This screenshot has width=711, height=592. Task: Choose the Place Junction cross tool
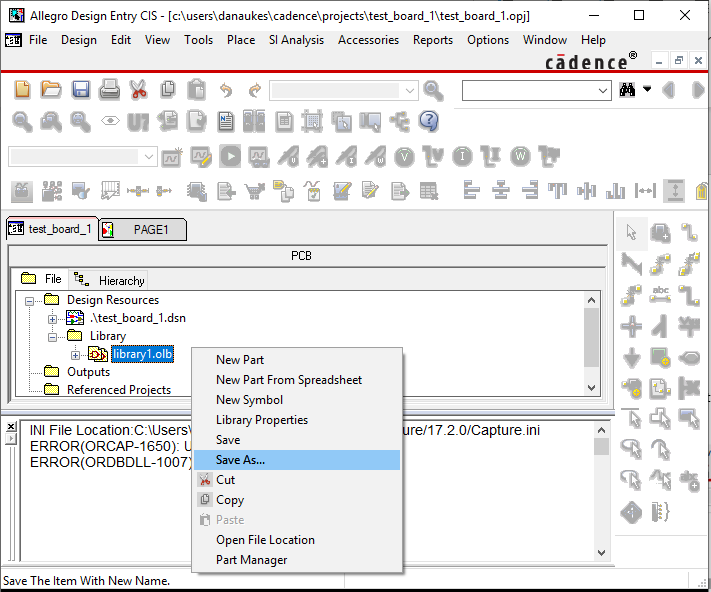[631, 326]
